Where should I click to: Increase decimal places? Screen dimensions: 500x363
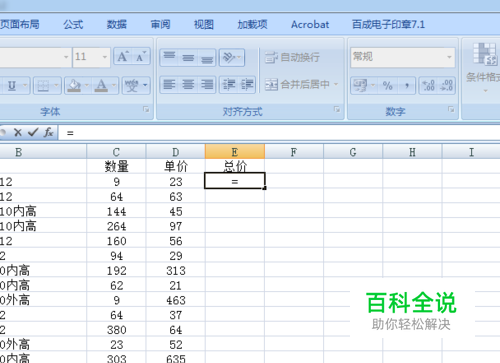[x=428, y=86]
